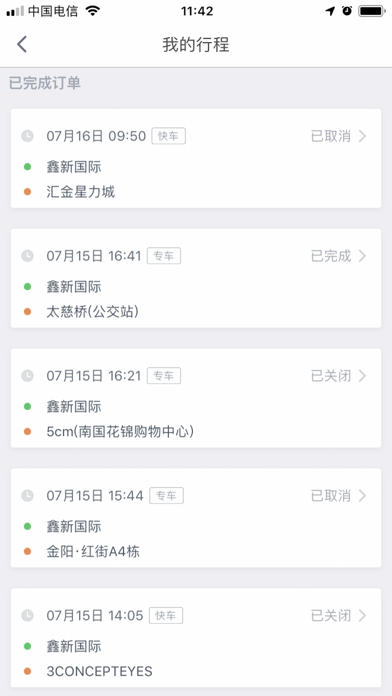Expand 已取消 chevron for 金阳·红街A4栋 trip
392x696 pixels.
coord(362,496)
